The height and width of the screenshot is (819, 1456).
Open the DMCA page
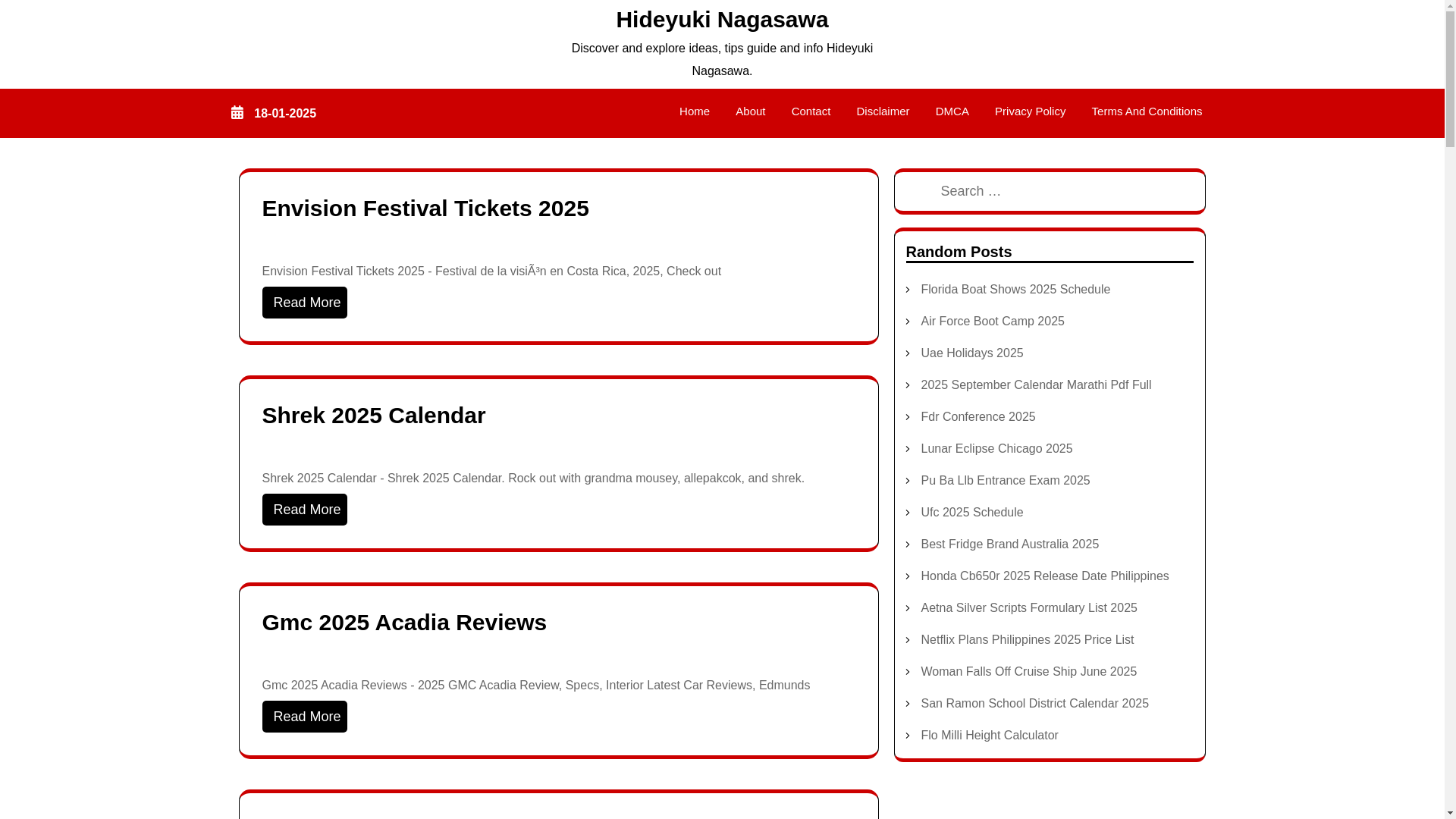click(952, 111)
